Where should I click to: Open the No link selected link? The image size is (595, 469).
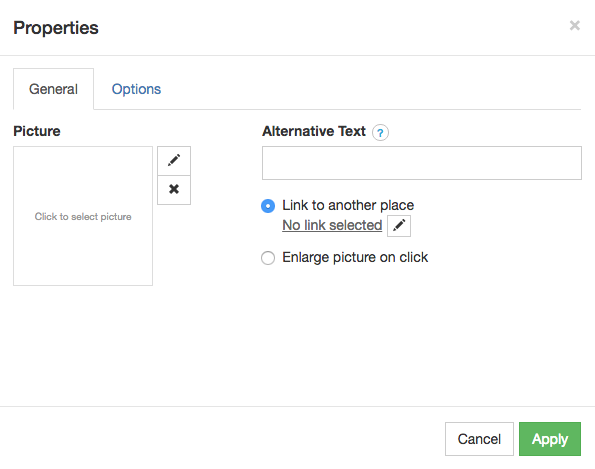(332, 225)
